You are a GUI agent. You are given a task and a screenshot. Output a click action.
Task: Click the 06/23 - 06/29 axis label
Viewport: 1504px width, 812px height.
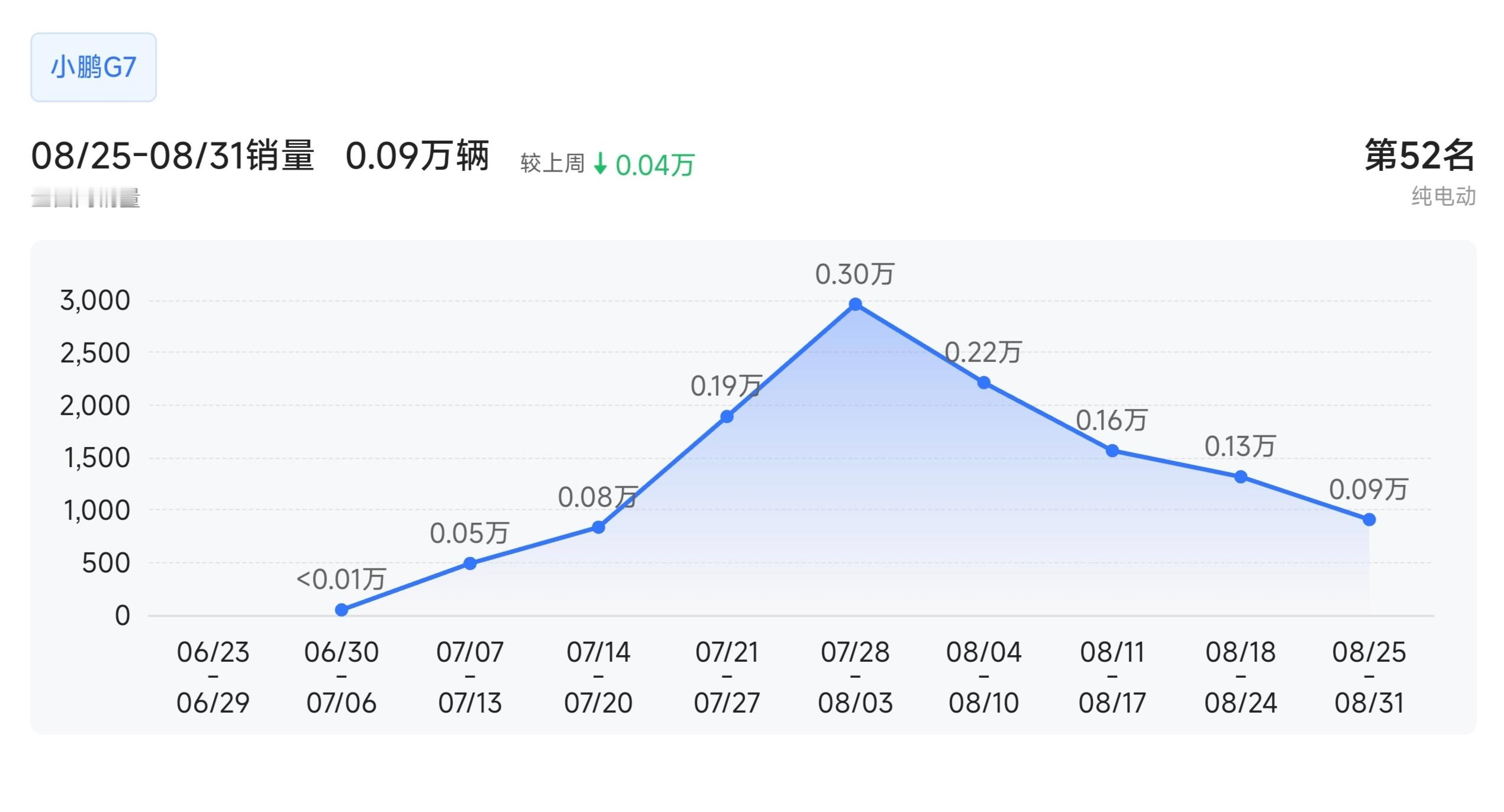213,677
